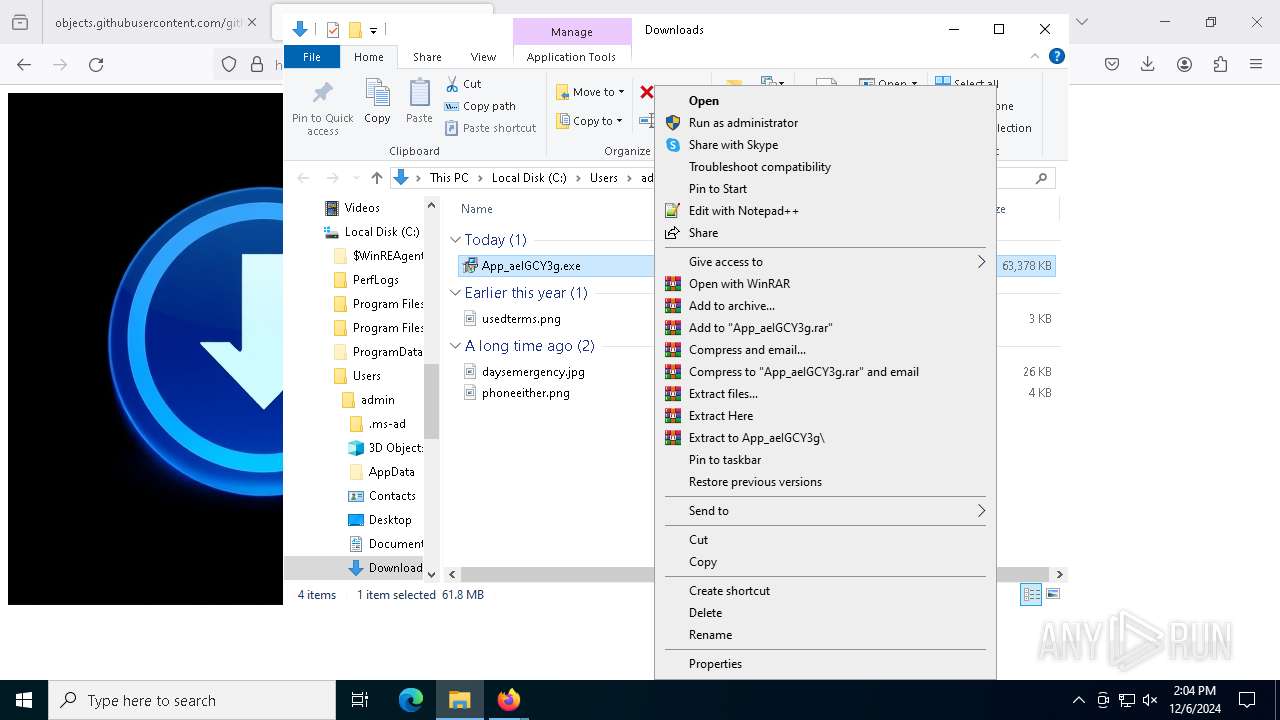Open Firefox Downloads panel icon

click(1148, 64)
